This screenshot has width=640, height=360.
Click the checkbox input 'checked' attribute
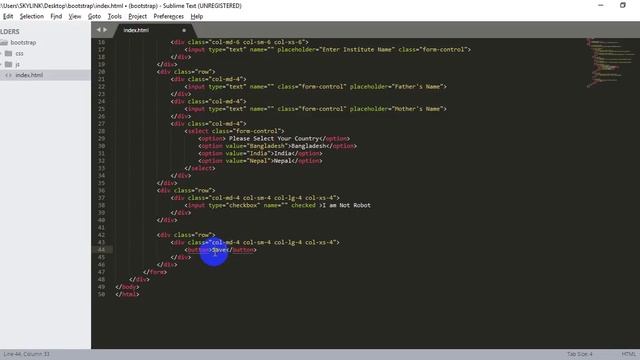click(x=303, y=205)
